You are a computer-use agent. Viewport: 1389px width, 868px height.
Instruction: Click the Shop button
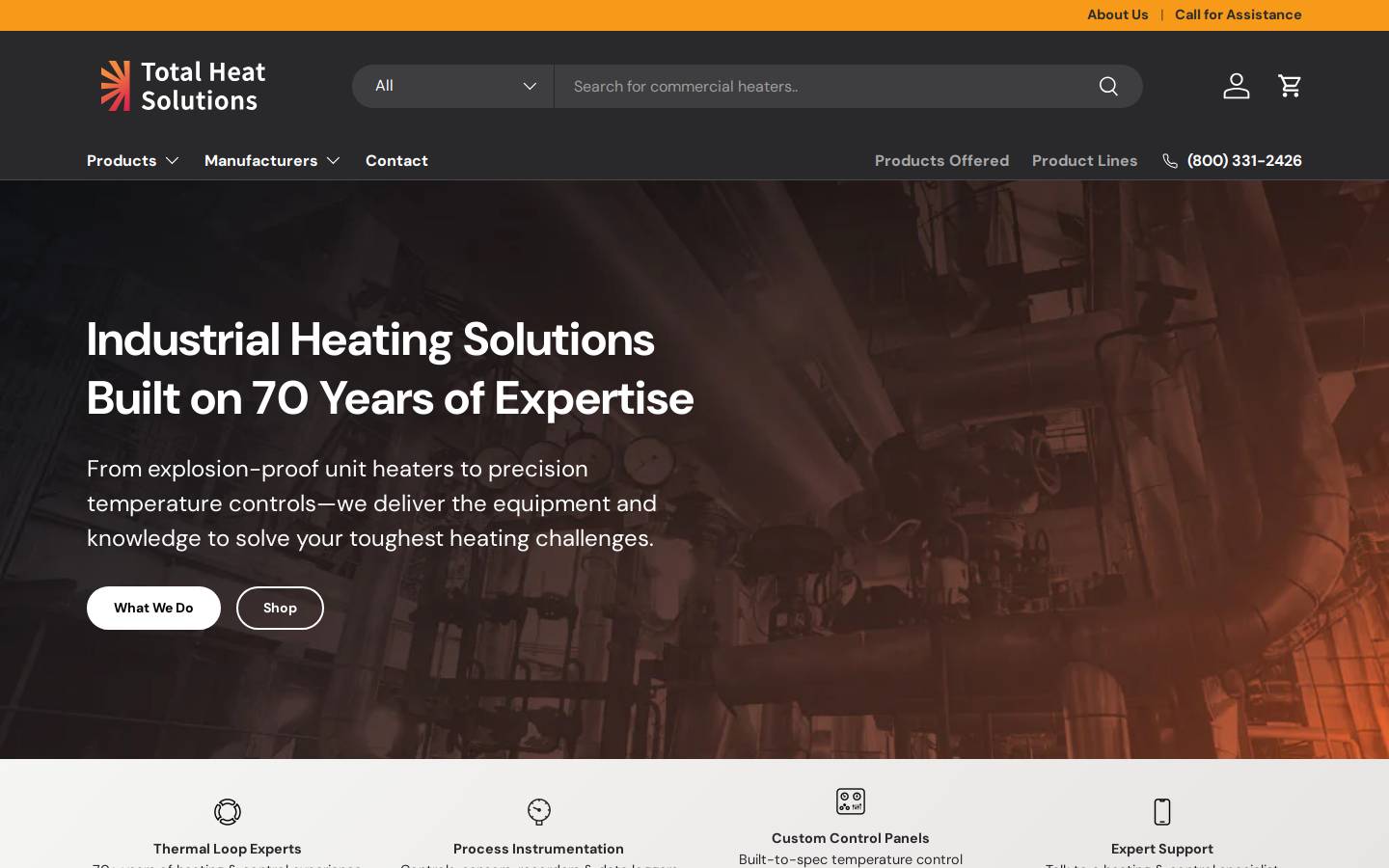[x=280, y=608]
